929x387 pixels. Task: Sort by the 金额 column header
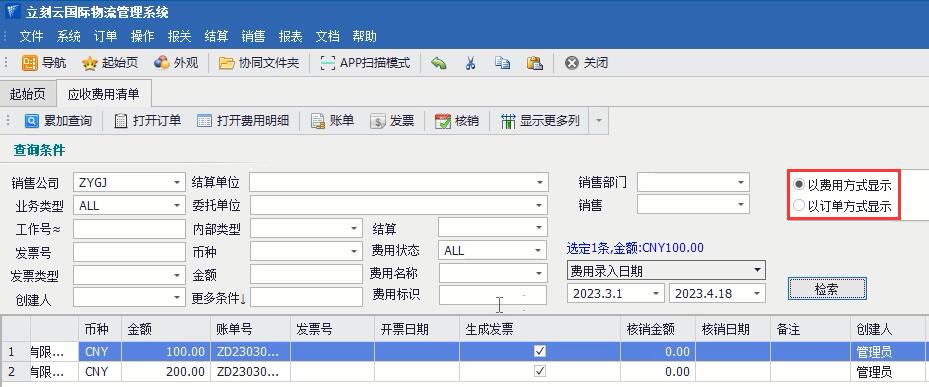[166, 330]
